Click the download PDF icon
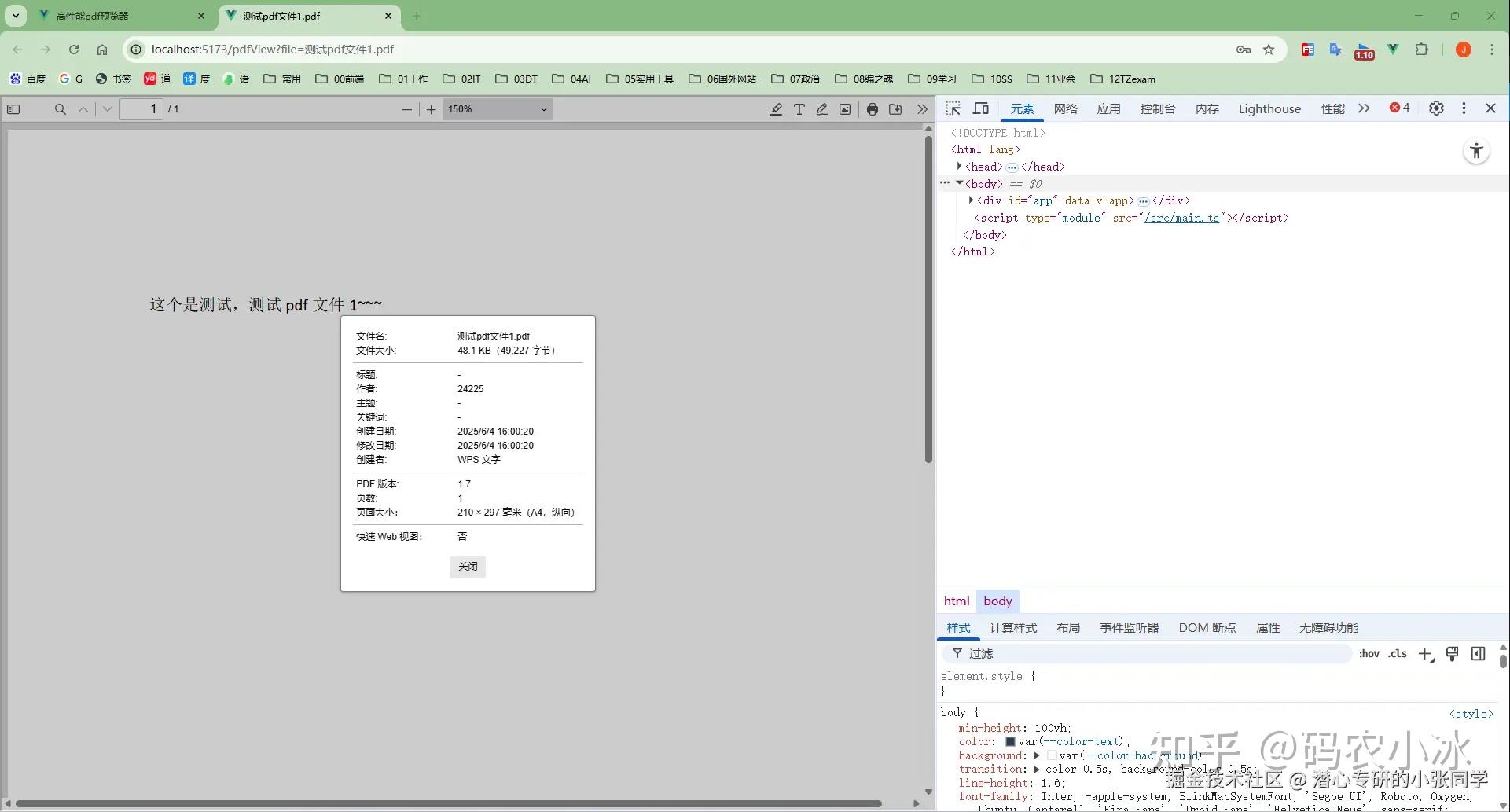Screen dimensions: 1510x812 click(x=895, y=109)
